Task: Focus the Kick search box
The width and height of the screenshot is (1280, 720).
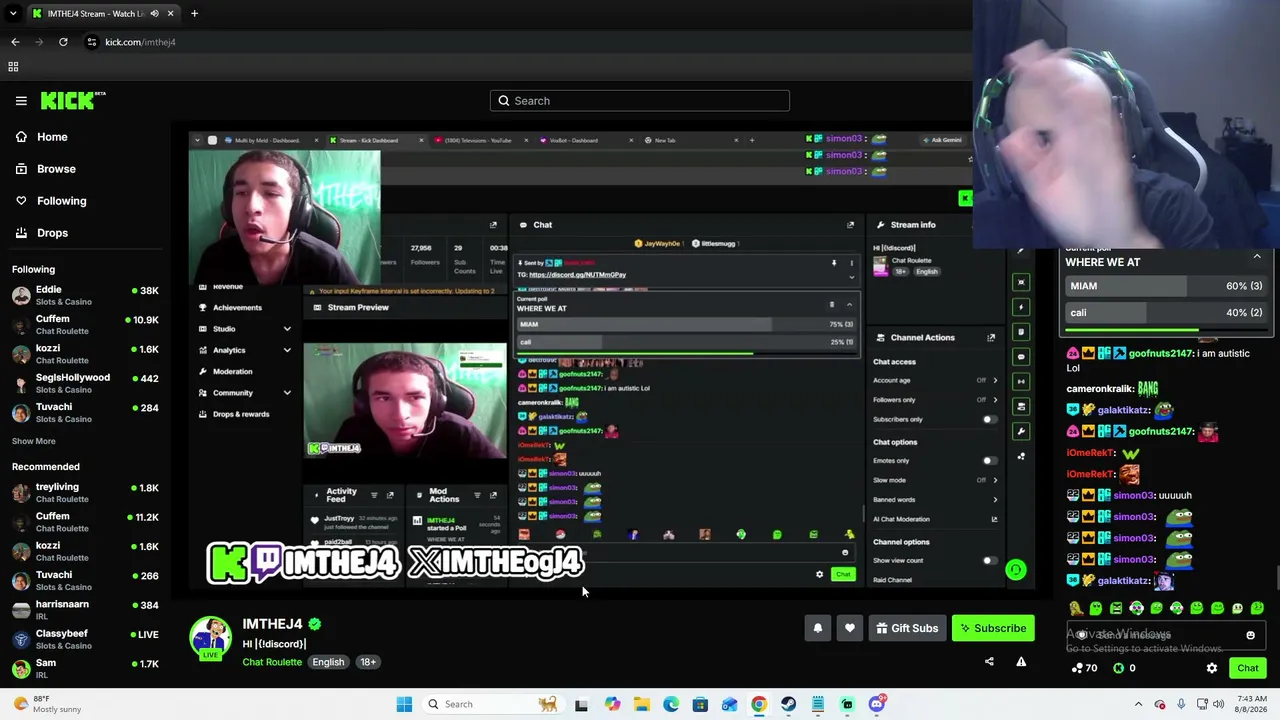Action: pyautogui.click(x=640, y=100)
